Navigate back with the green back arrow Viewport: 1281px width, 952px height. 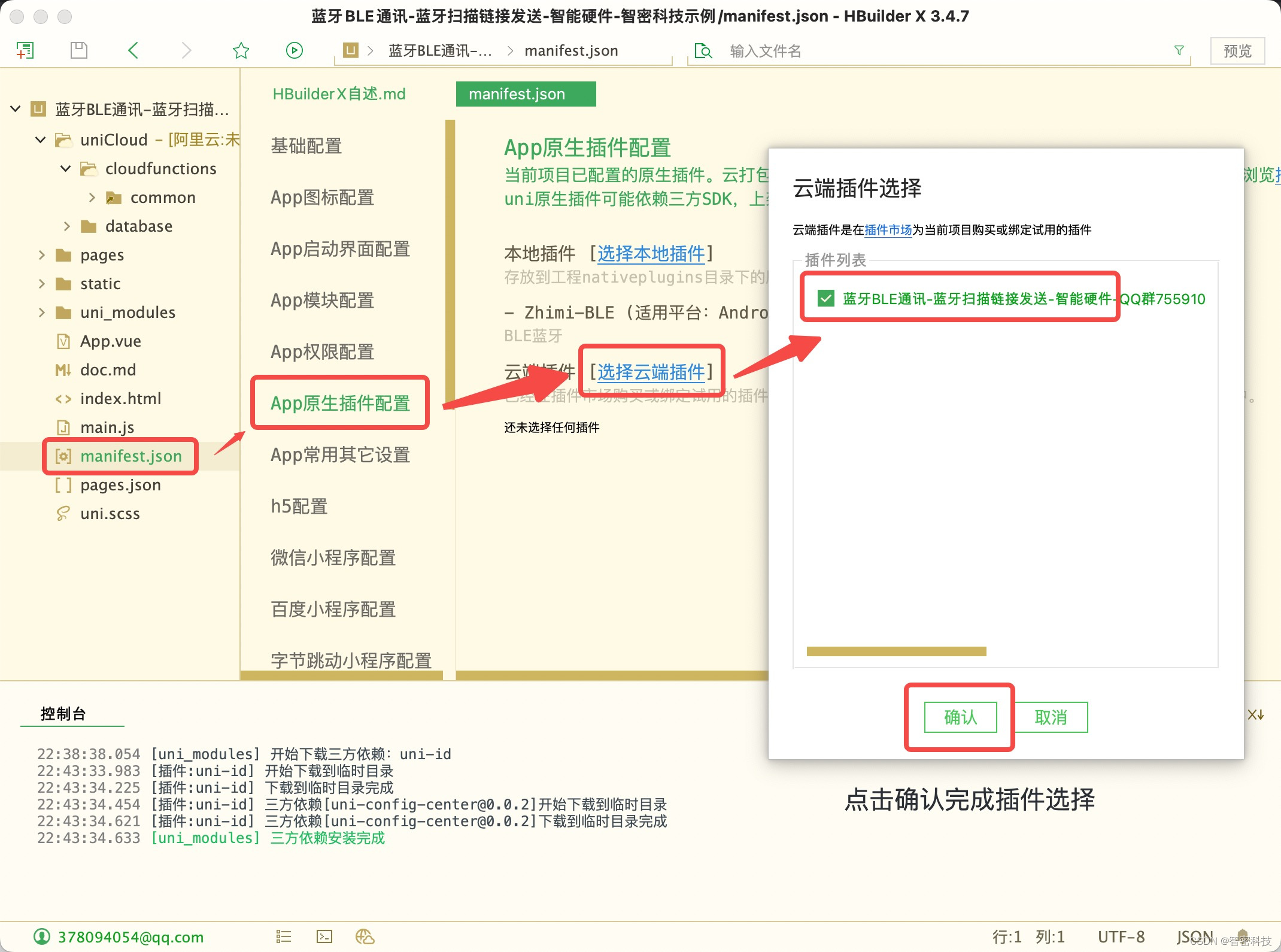click(133, 50)
